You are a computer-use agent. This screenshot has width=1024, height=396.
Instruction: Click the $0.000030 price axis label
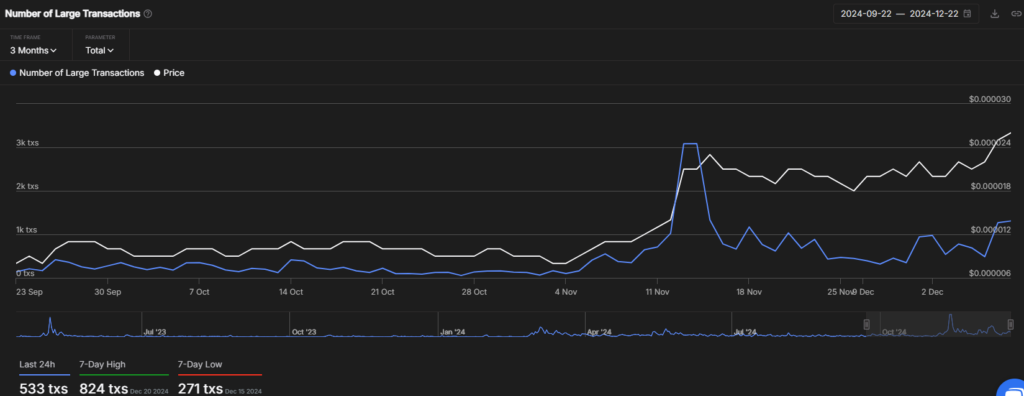point(991,99)
